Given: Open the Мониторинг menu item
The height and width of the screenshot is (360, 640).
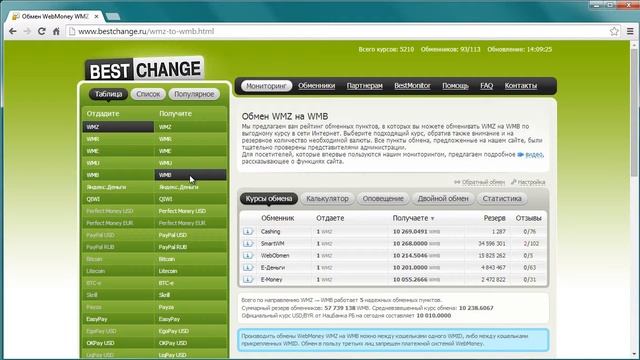Looking at the screenshot, I should (x=266, y=86).
